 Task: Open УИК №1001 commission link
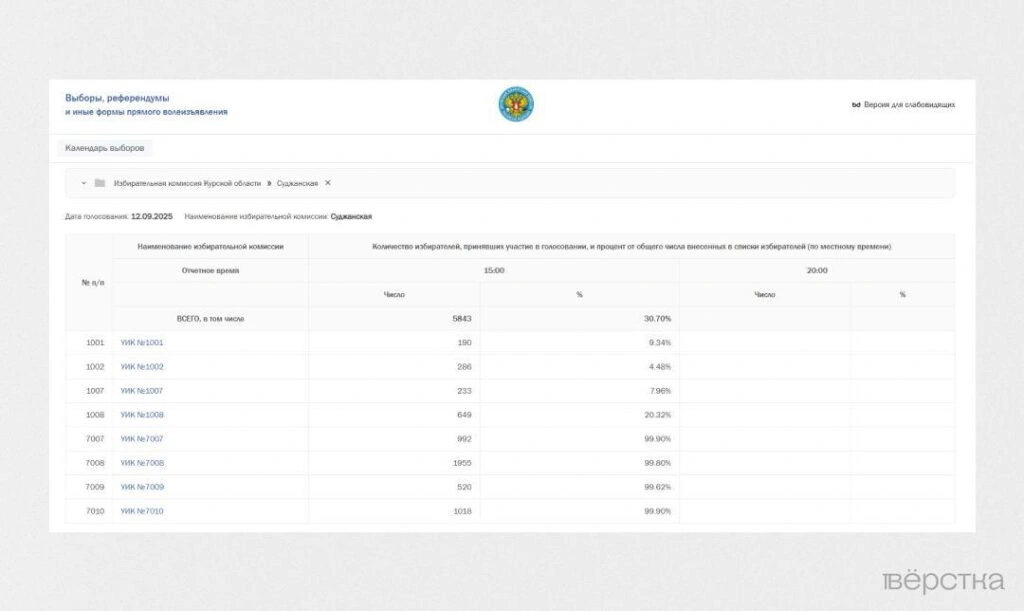coord(142,343)
